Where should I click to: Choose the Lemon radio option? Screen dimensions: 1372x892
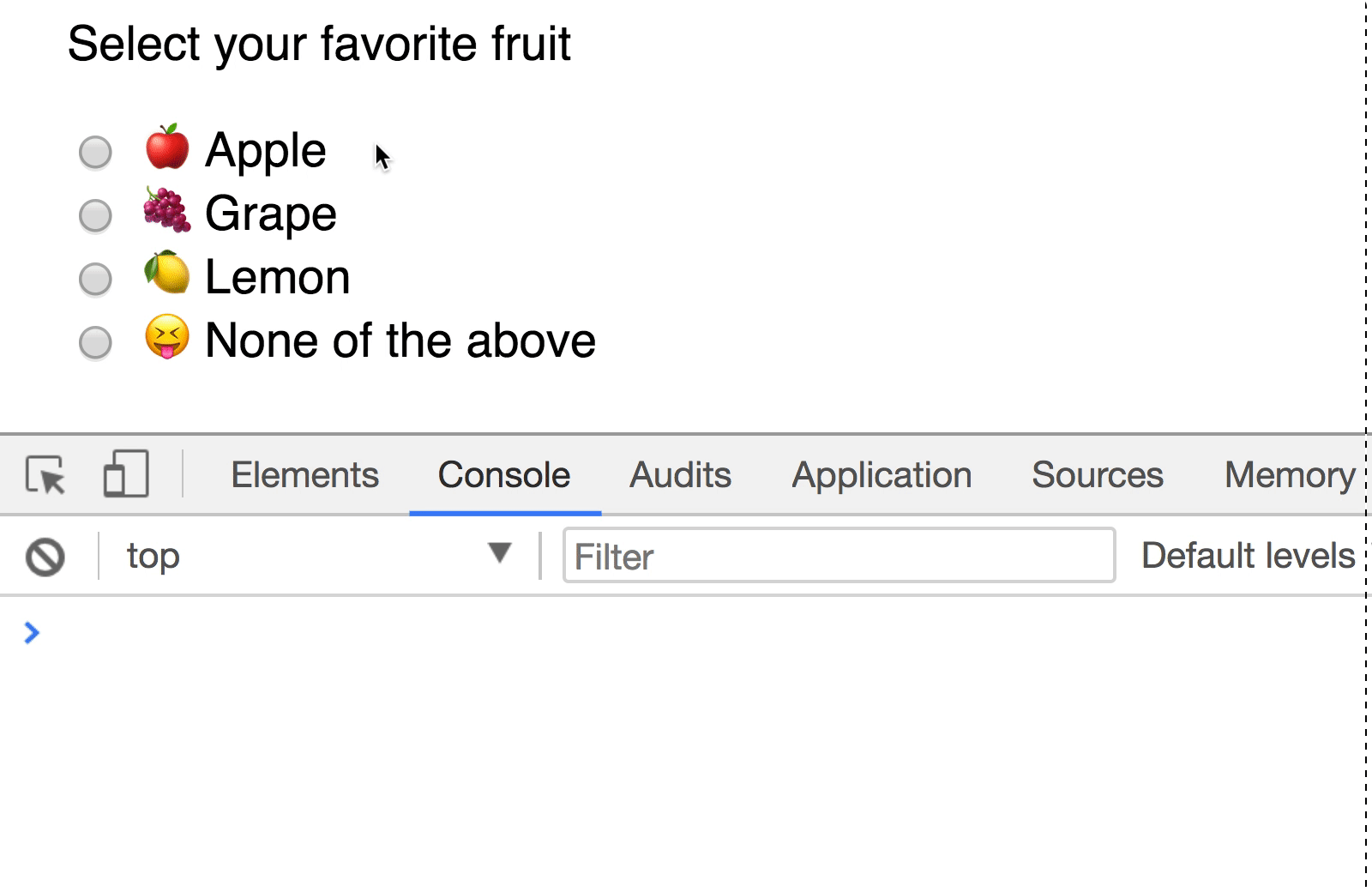click(95, 280)
